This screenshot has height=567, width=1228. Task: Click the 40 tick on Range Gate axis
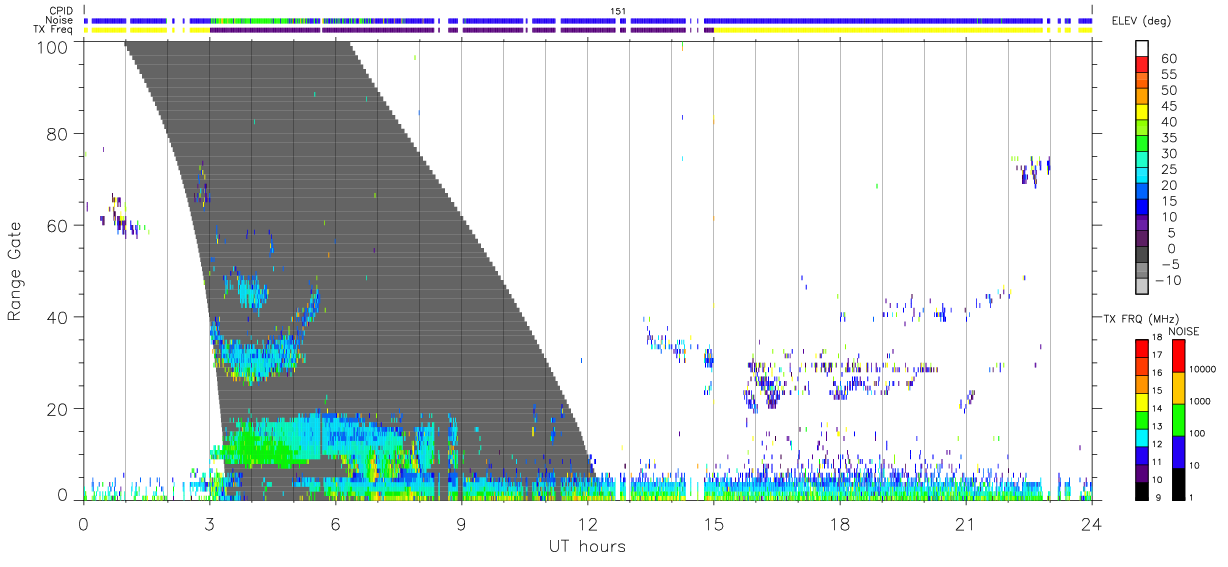coord(58,317)
